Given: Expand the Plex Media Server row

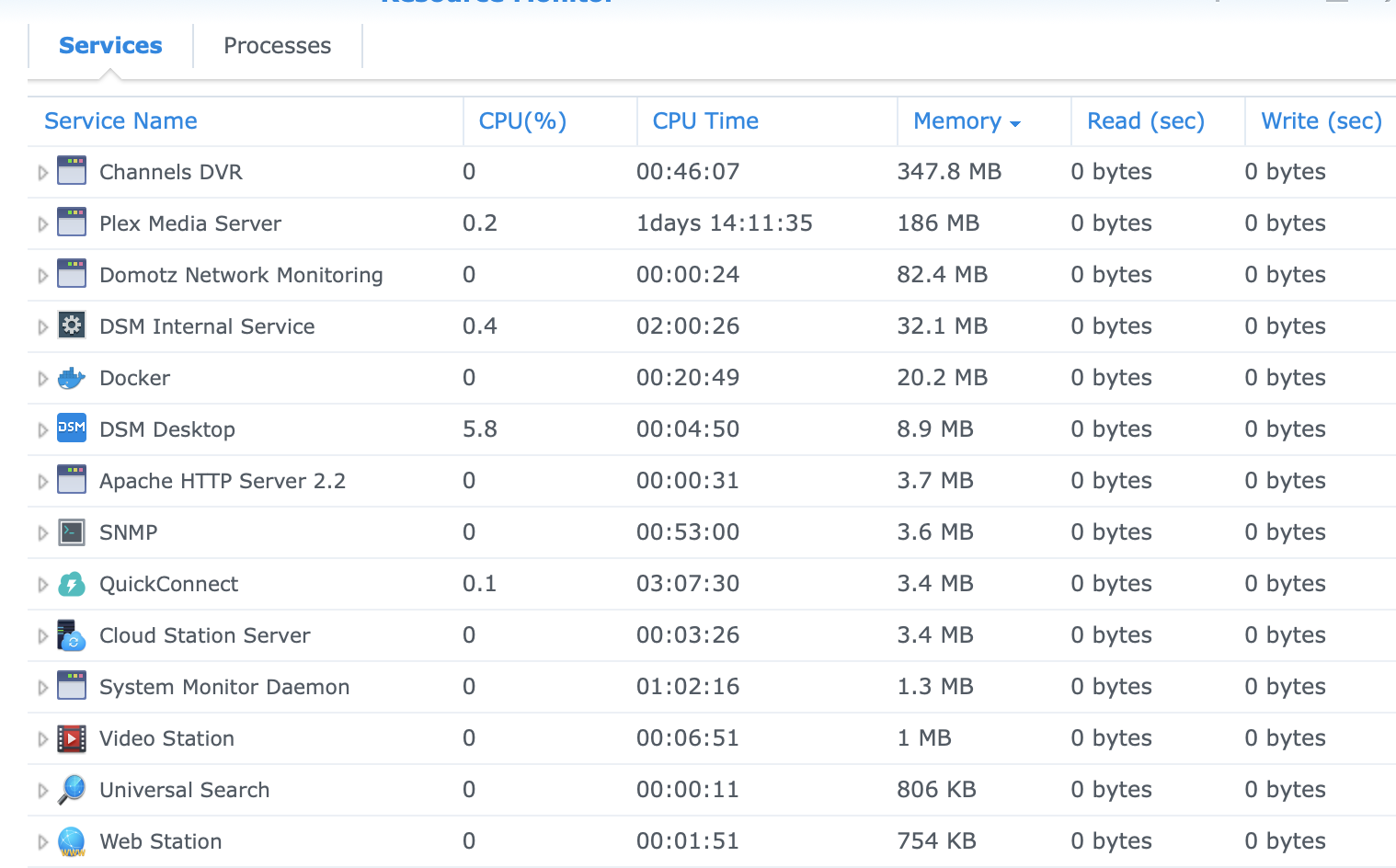Looking at the screenshot, I should (x=42, y=224).
